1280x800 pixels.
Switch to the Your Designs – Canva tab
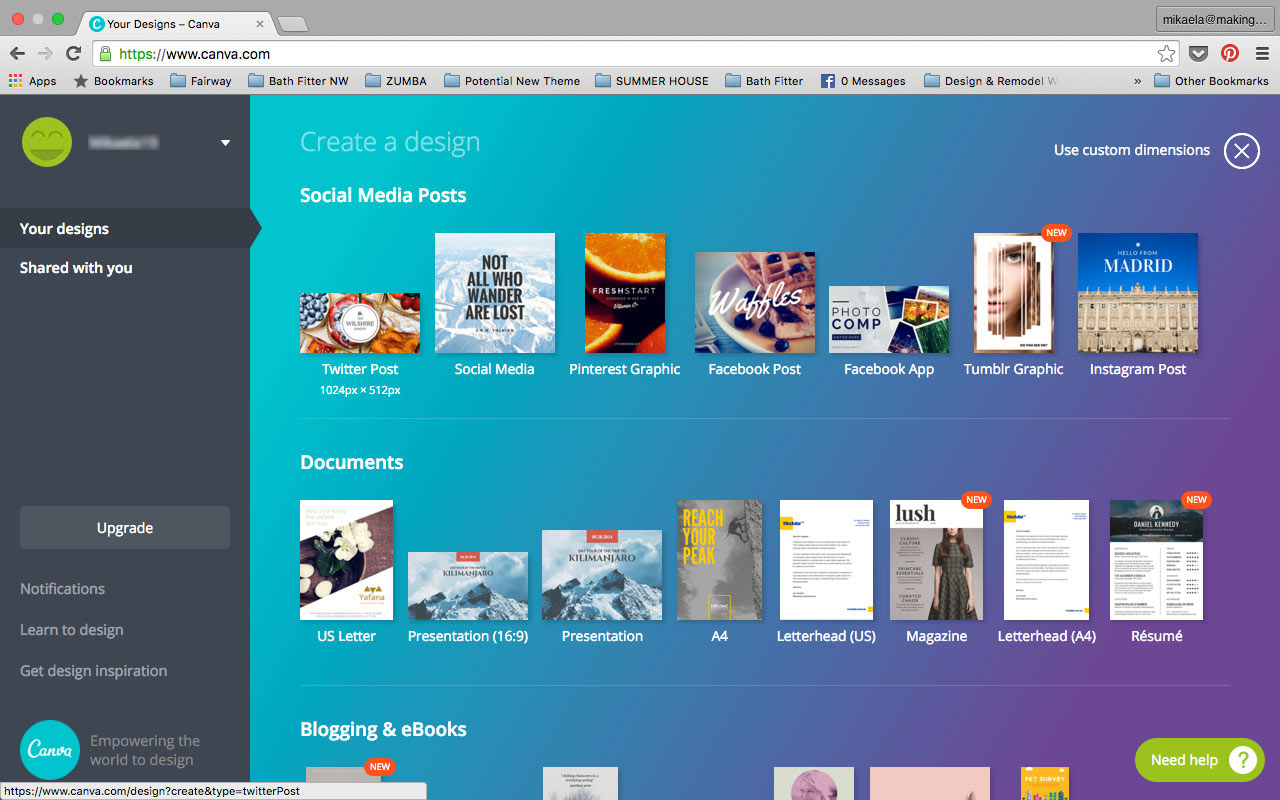click(178, 23)
